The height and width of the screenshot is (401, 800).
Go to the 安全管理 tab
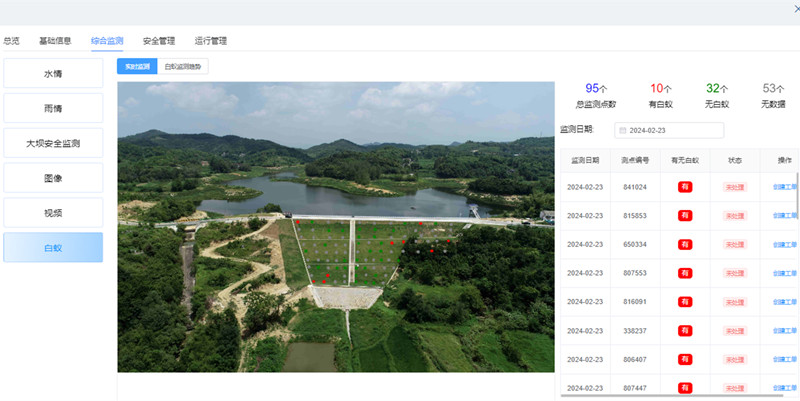coord(159,41)
